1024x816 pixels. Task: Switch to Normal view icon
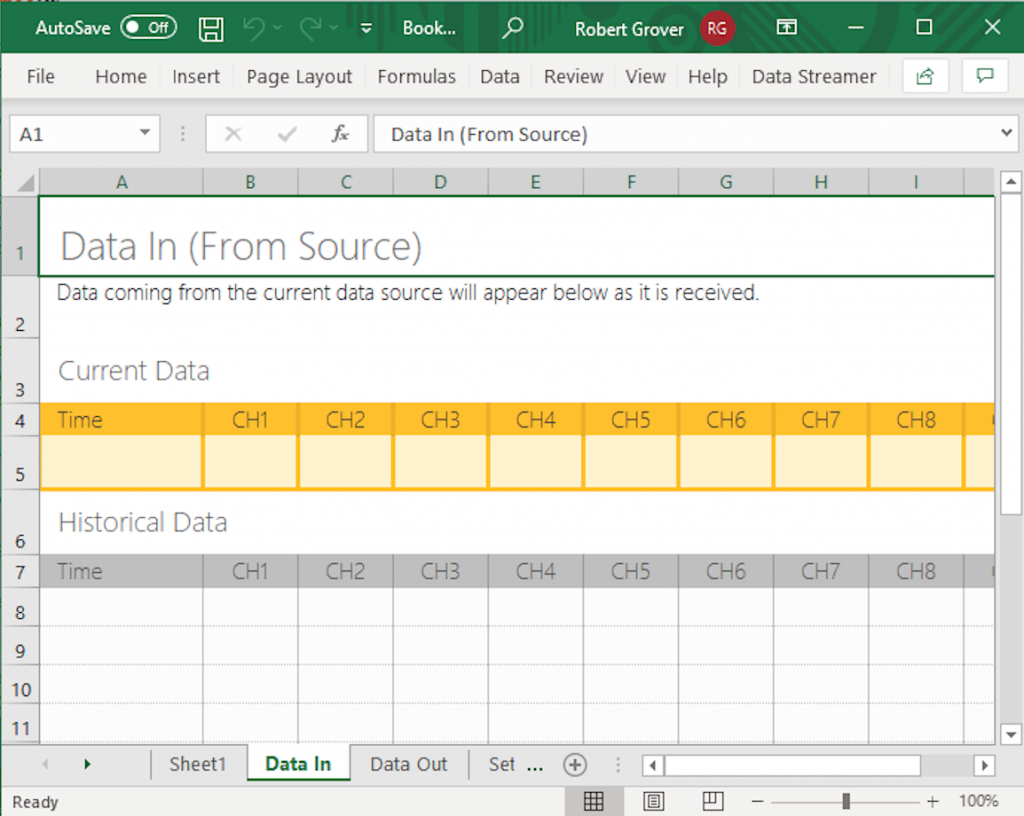[x=593, y=800]
